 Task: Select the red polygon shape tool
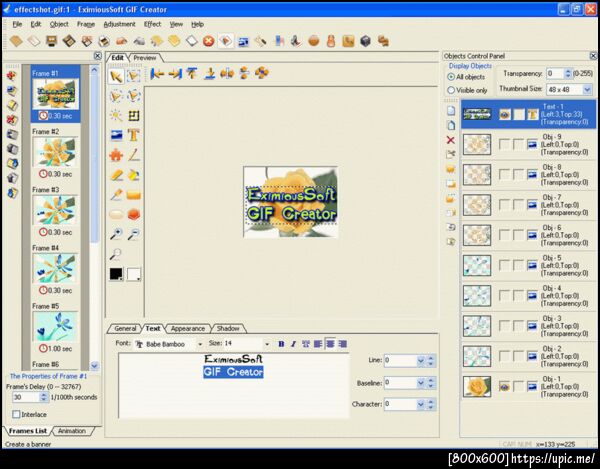[x=134, y=215]
